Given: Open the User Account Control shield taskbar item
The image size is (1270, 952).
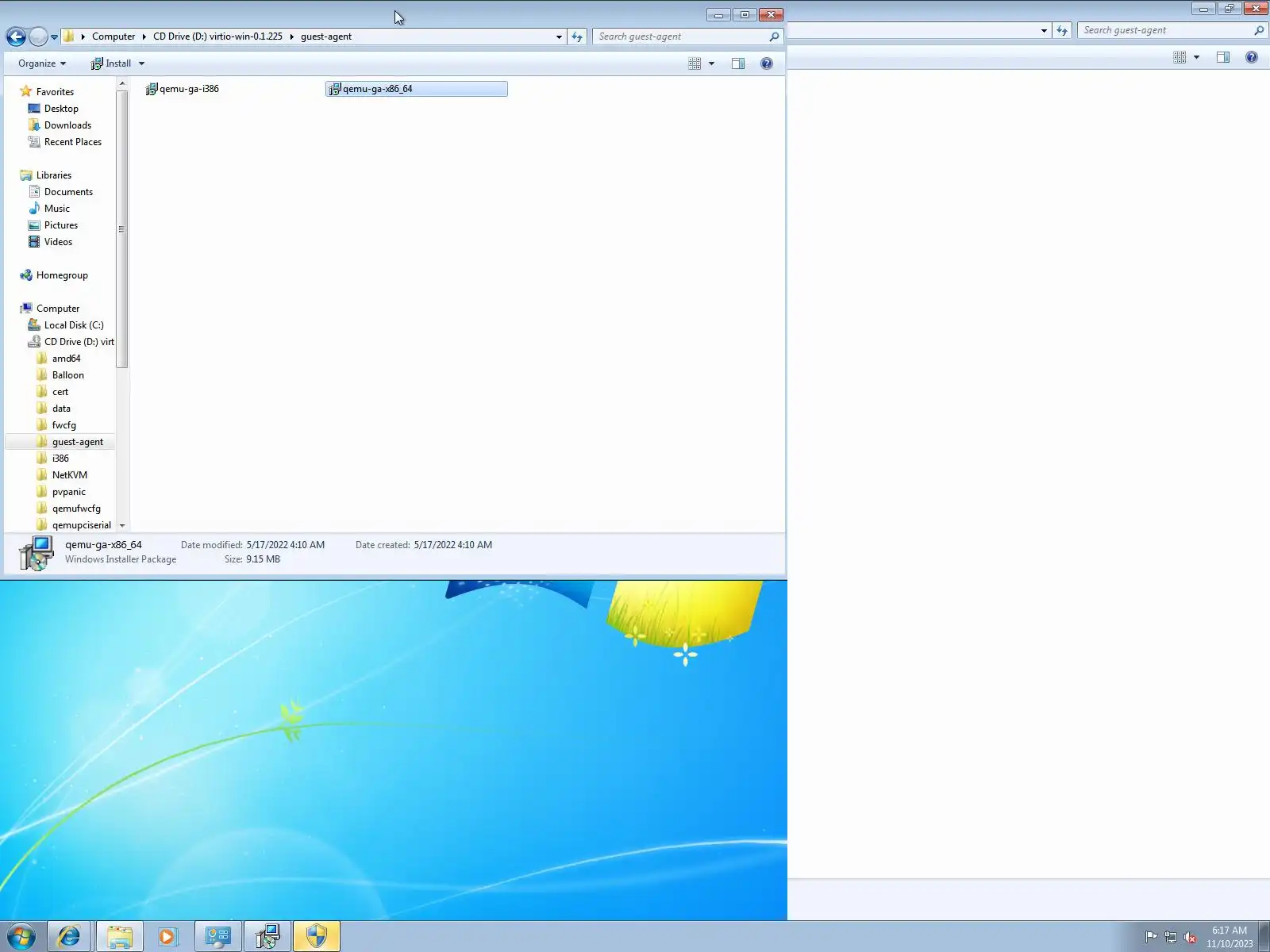Looking at the screenshot, I should pyautogui.click(x=317, y=937).
